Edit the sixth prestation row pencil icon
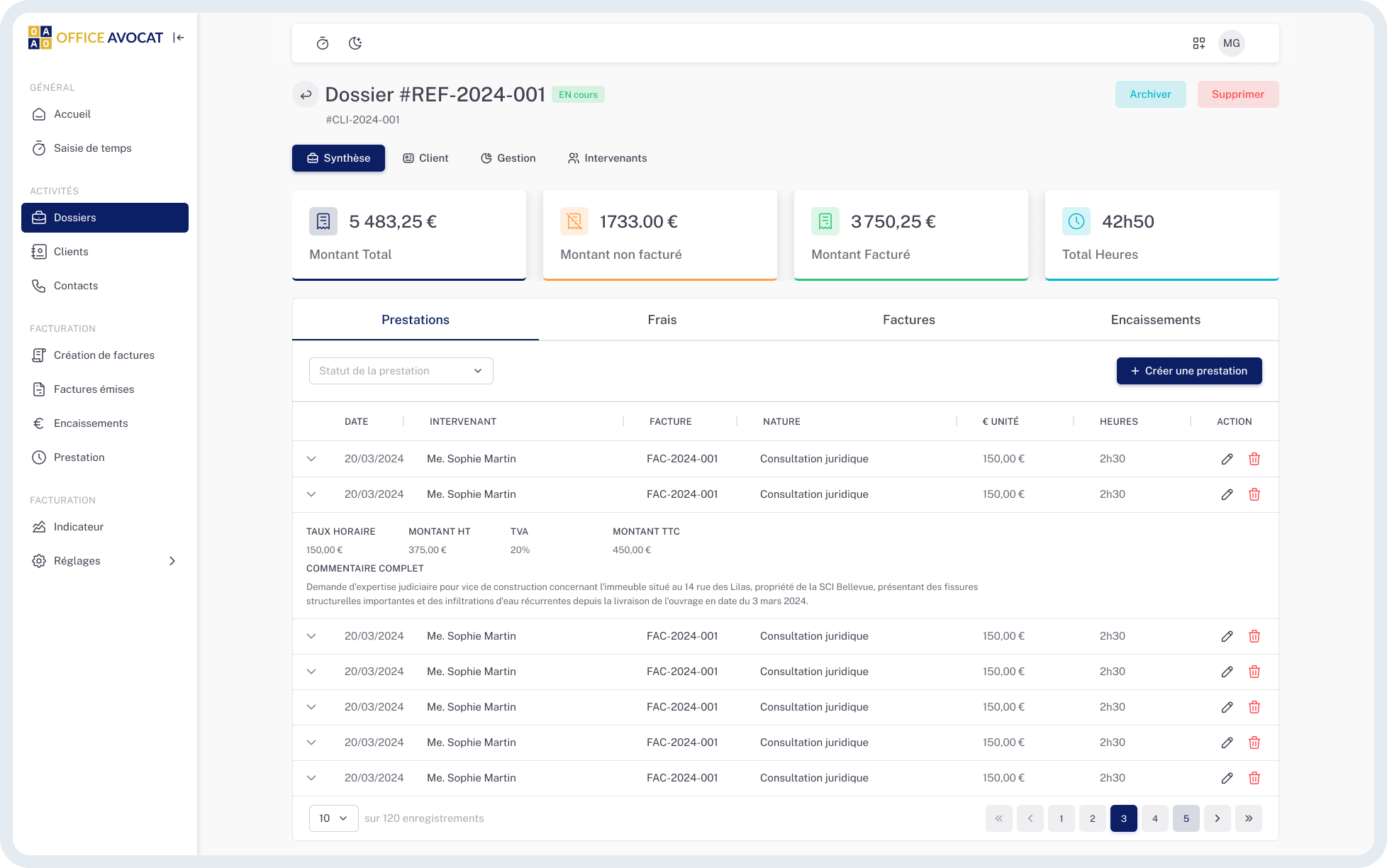This screenshot has width=1387, height=868. (1227, 742)
